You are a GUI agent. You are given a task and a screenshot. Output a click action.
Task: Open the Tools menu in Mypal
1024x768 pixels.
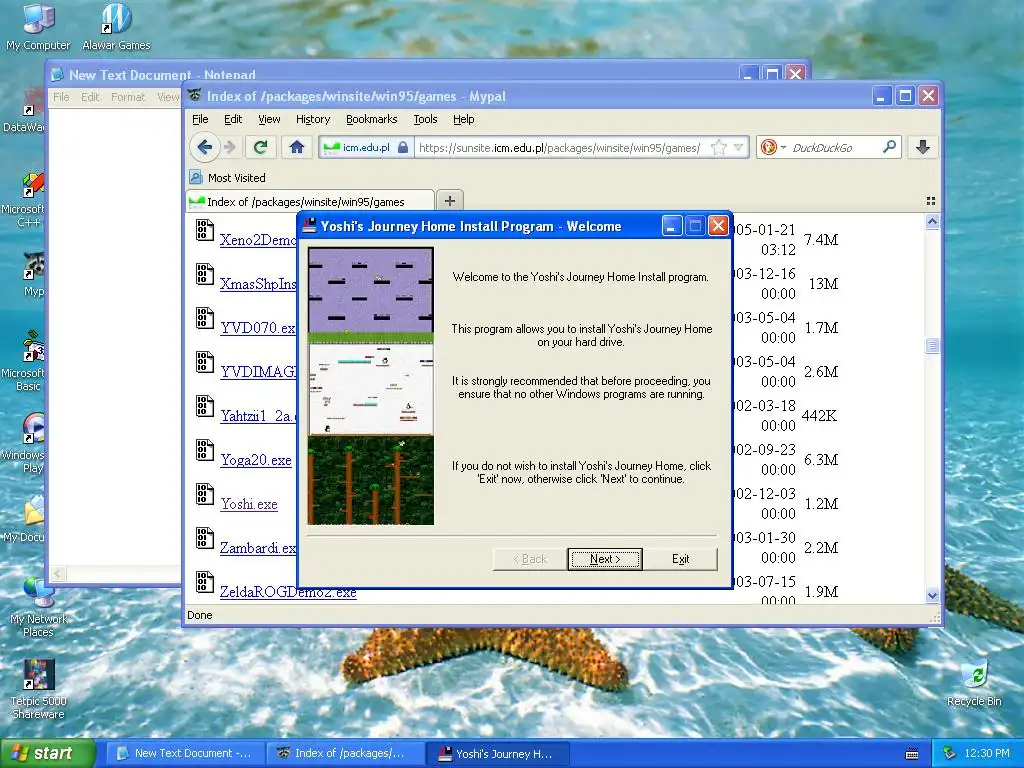pos(425,119)
